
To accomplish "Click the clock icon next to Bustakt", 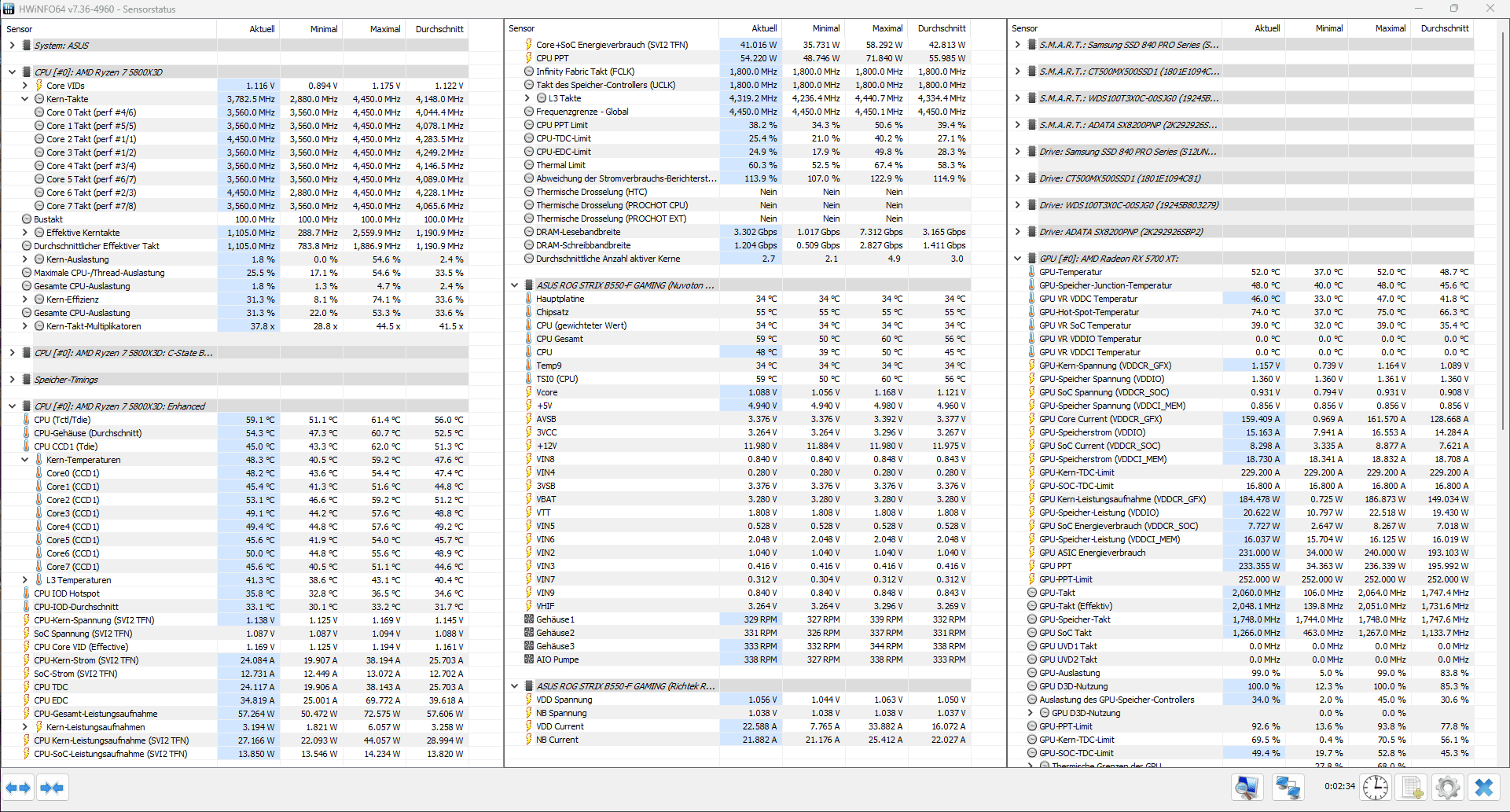I will [x=27, y=219].
